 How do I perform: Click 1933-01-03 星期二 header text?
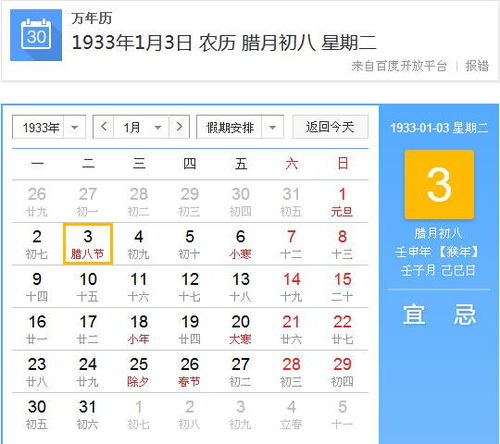point(439,128)
